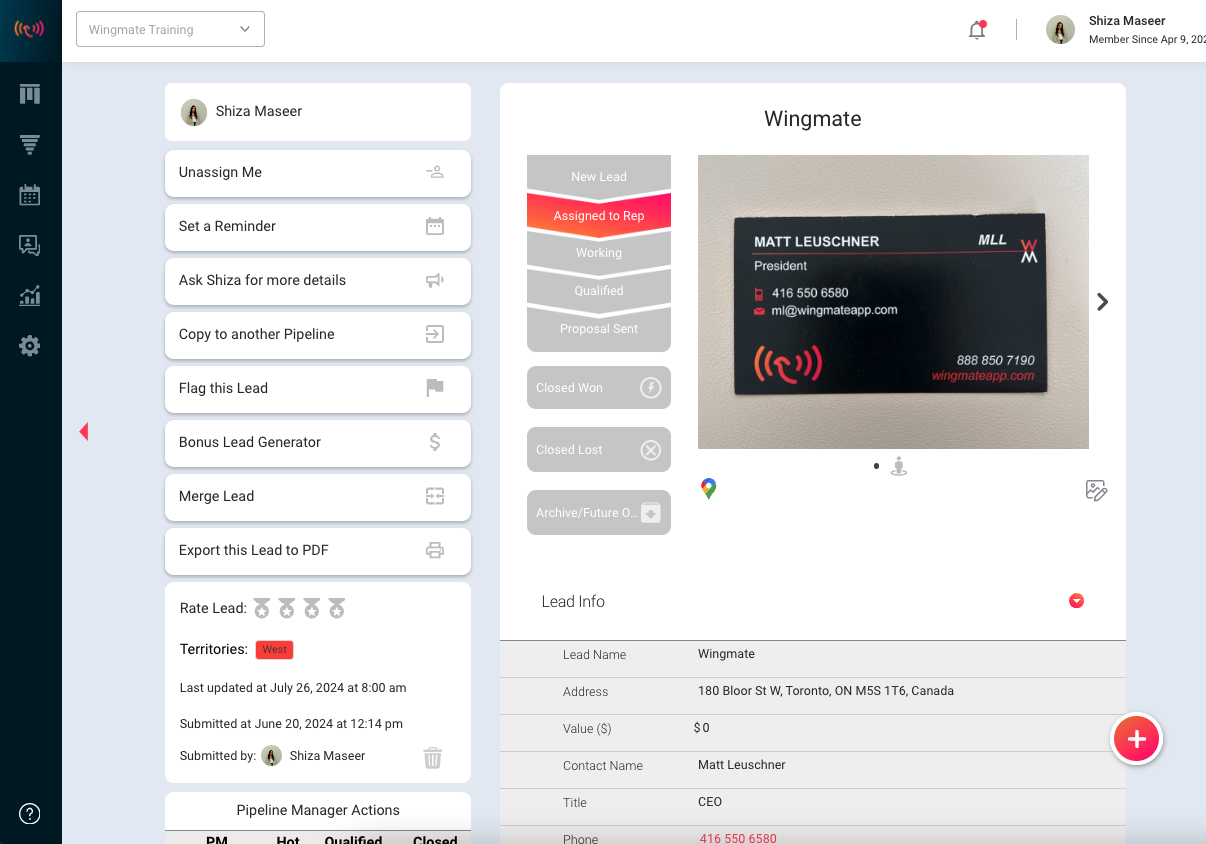
Task: Click the phone number link 416 550 6580
Action: [738, 838]
